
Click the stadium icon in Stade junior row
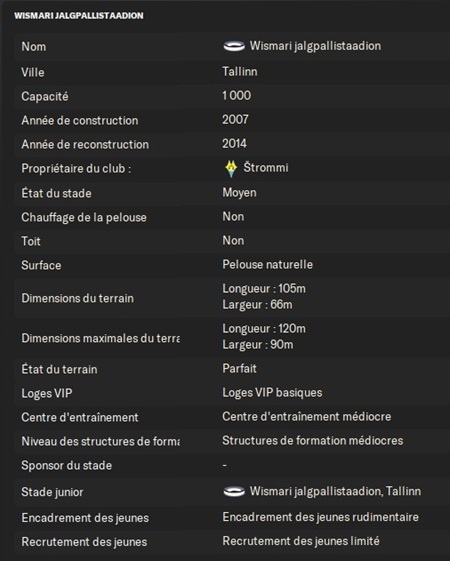tap(234, 492)
